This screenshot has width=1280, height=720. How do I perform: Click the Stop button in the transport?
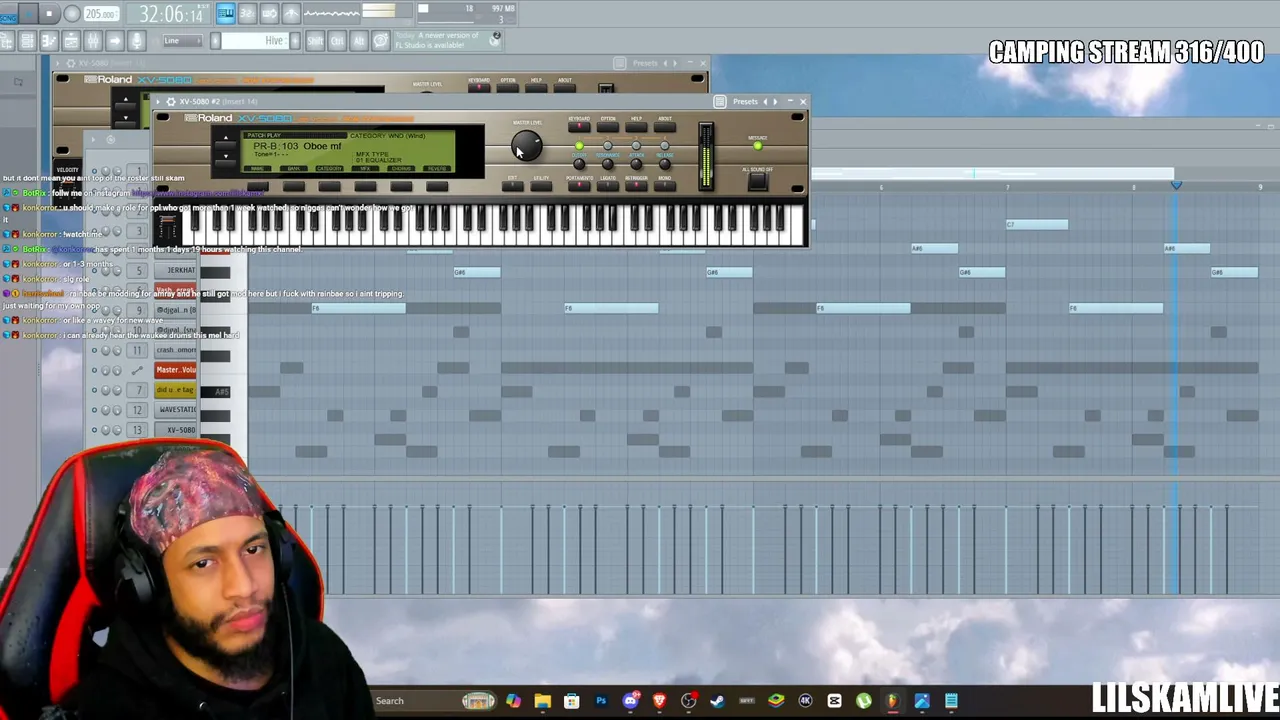[49, 14]
